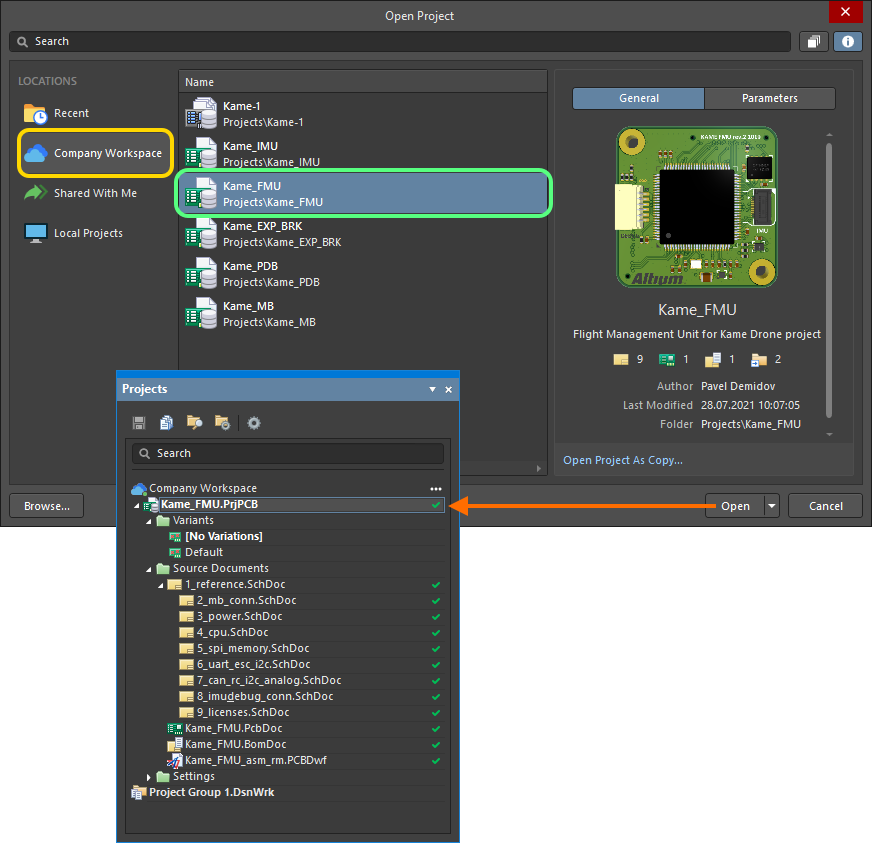Click the Open Project dialog search field
Screen dimensions: 872x843
coord(400,41)
